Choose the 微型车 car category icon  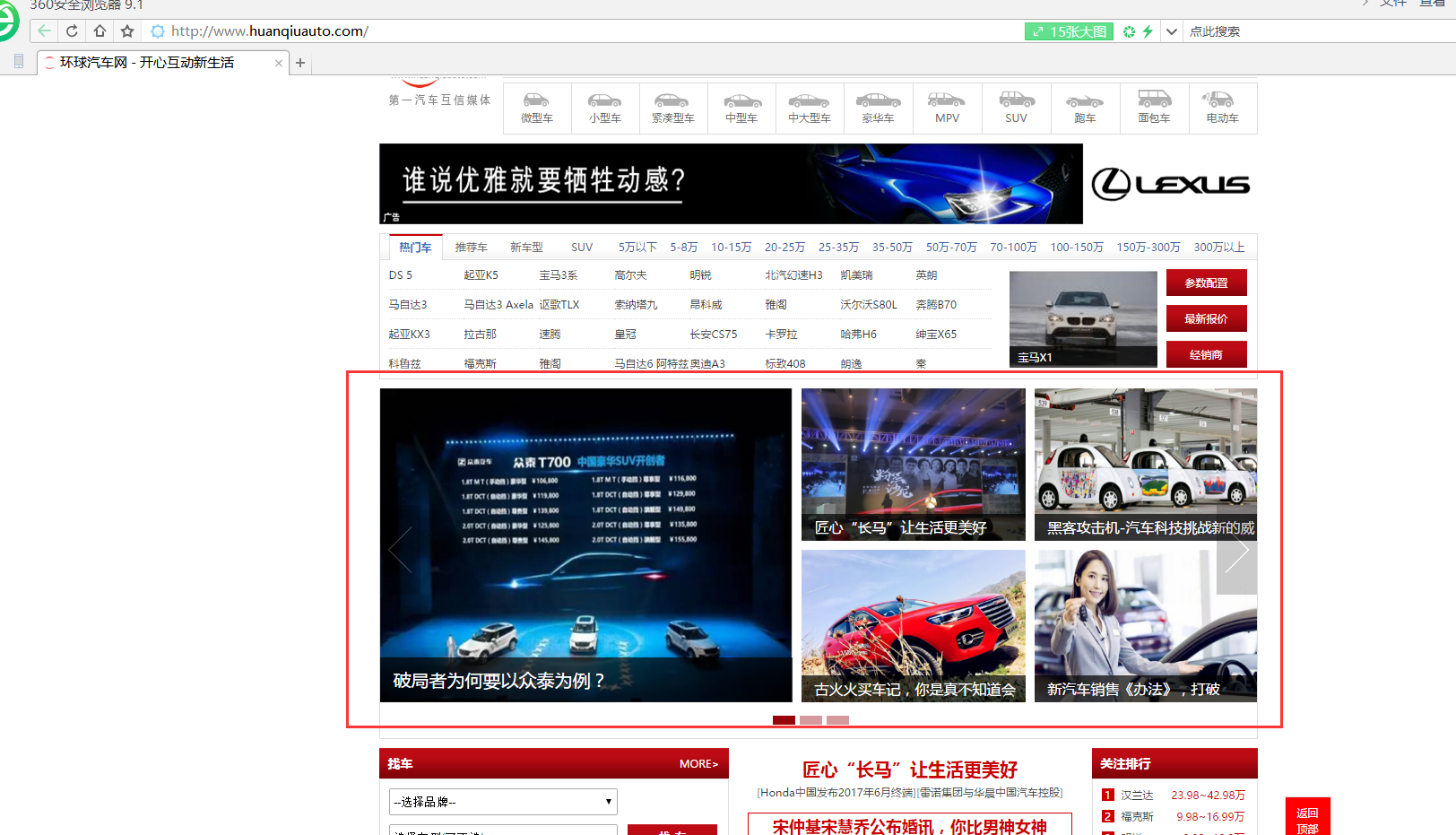coord(537,108)
